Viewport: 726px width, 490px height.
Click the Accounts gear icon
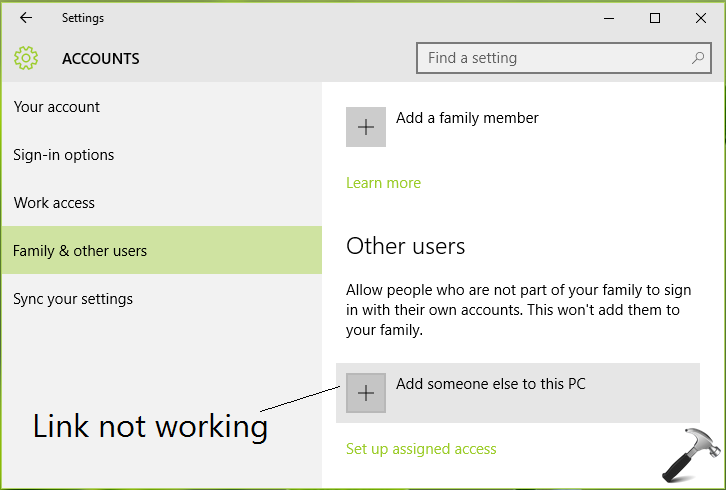(26, 58)
